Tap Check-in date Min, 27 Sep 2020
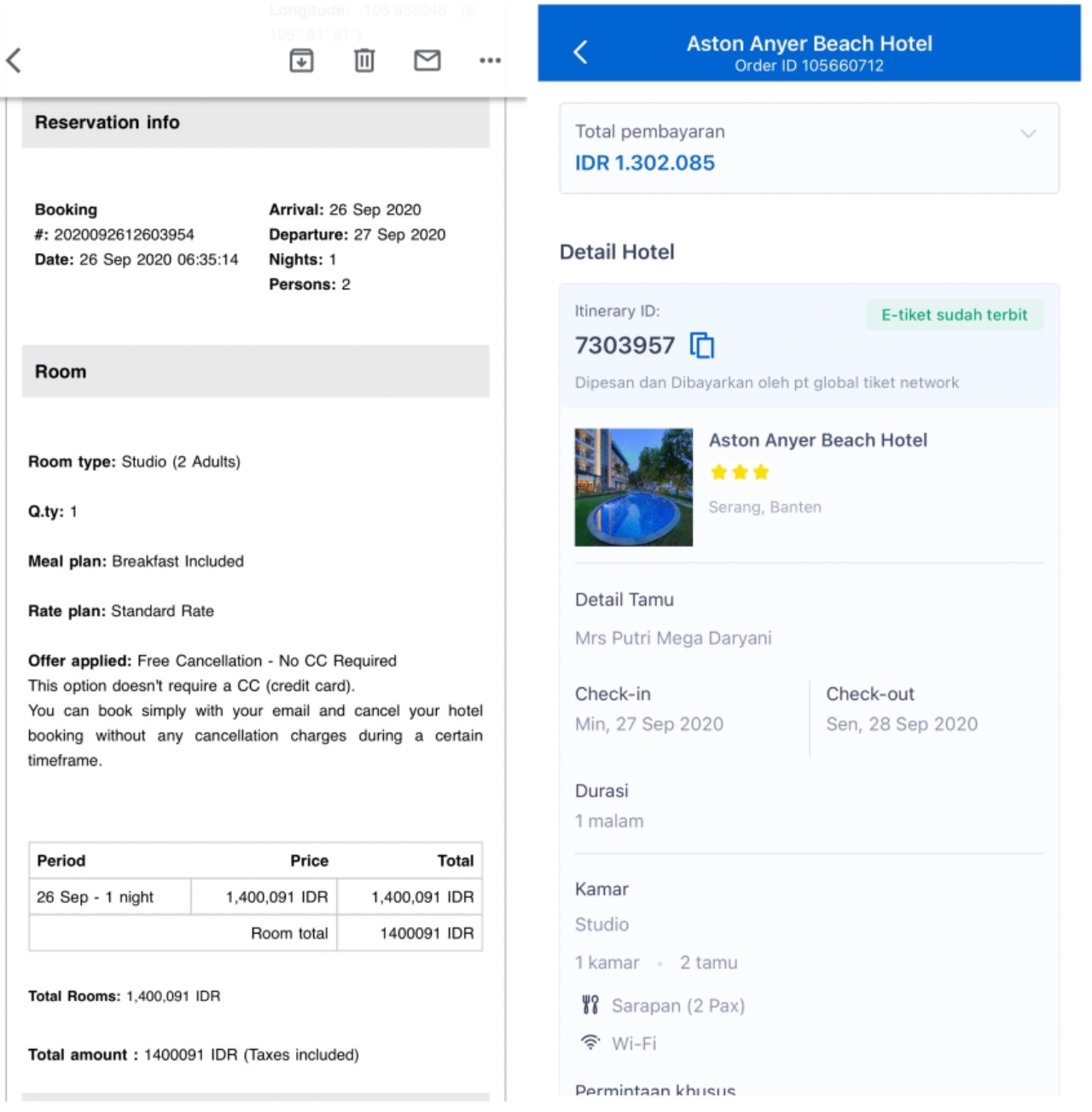The image size is (1092, 1112). pyautogui.click(x=648, y=724)
